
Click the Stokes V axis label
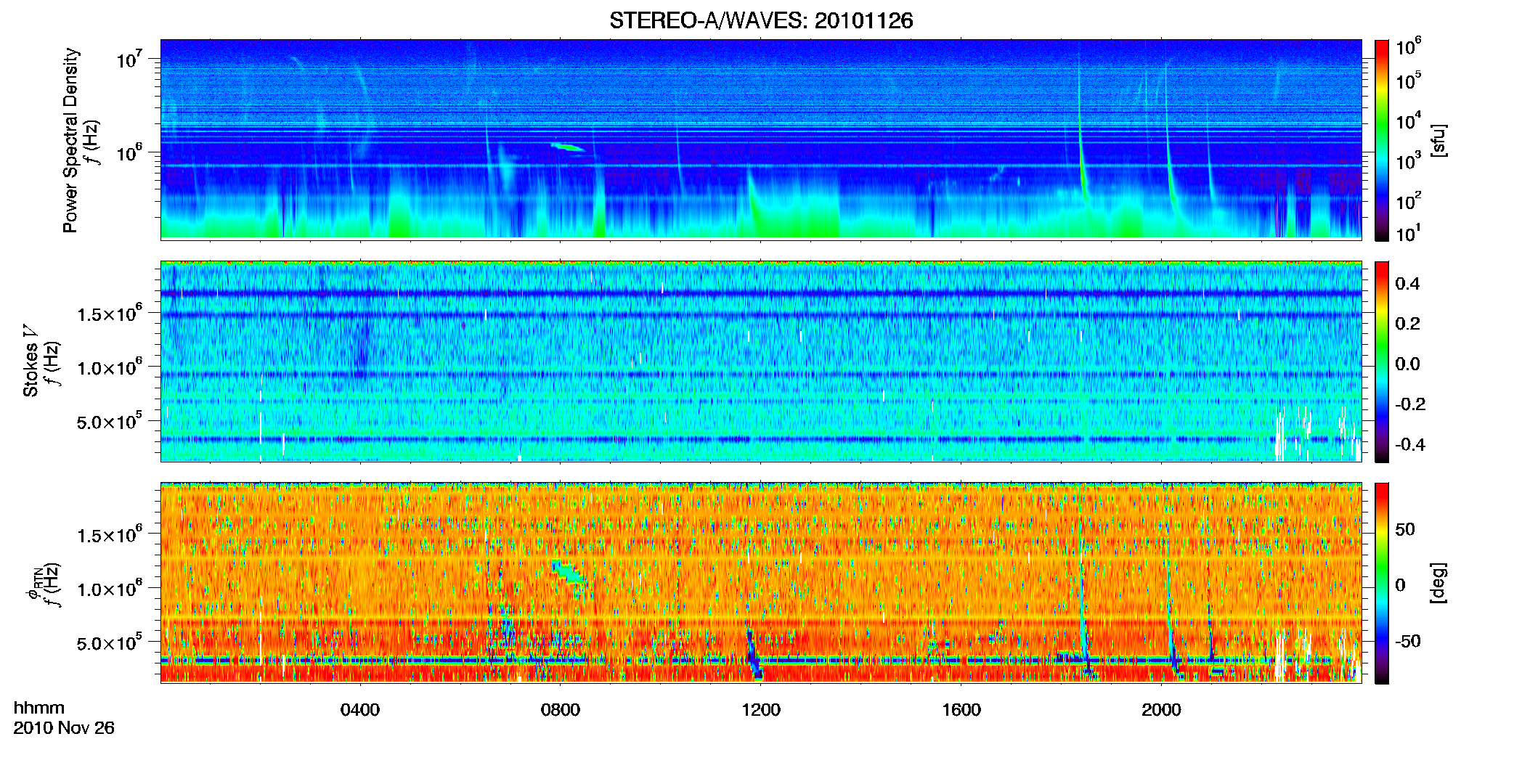(30, 361)
